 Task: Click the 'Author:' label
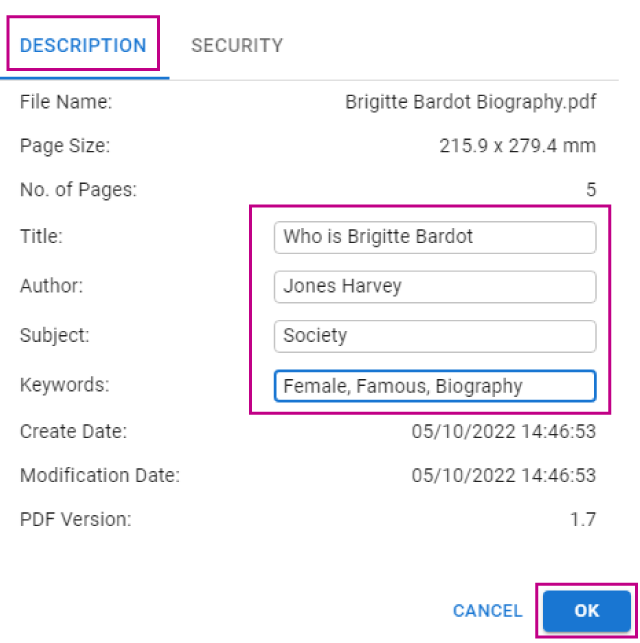click(51, 286)
